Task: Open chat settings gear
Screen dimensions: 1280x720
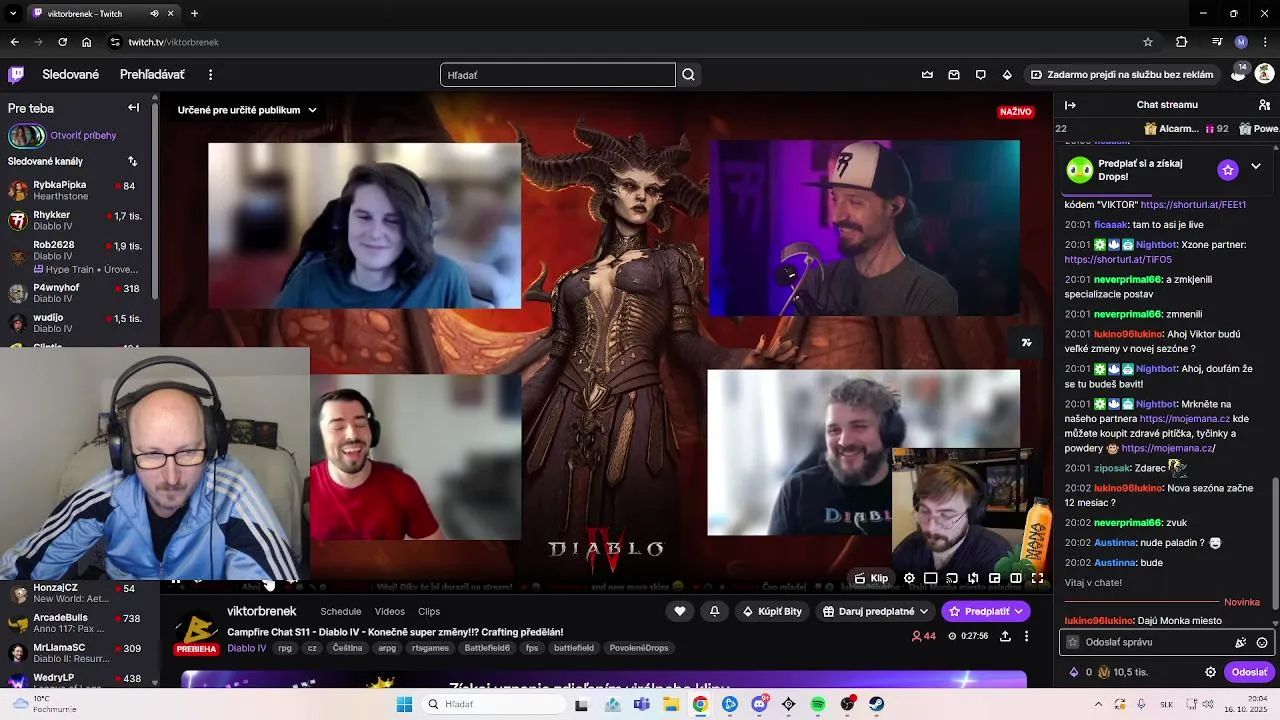Action: 1210,672
